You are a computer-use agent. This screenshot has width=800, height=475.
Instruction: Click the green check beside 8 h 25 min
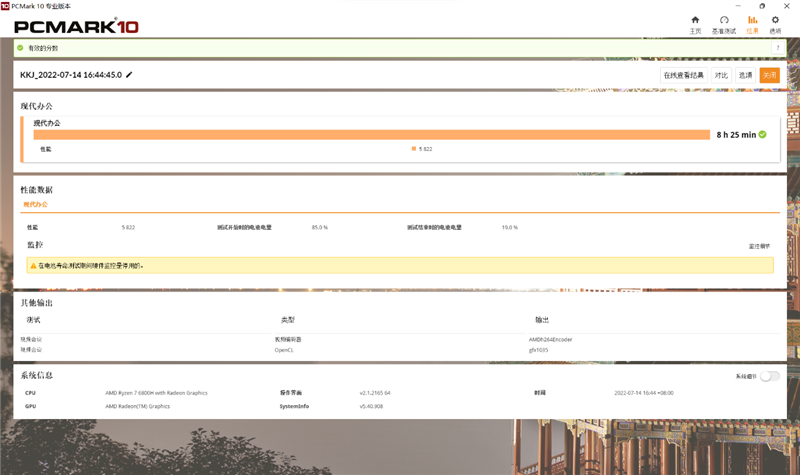pos(762,135)
